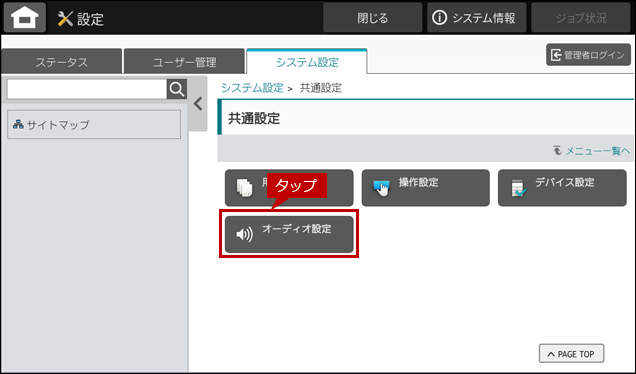Open the paper settings button with stacked sheets icon
Screen dimensions: 636x374
point(289,188)
